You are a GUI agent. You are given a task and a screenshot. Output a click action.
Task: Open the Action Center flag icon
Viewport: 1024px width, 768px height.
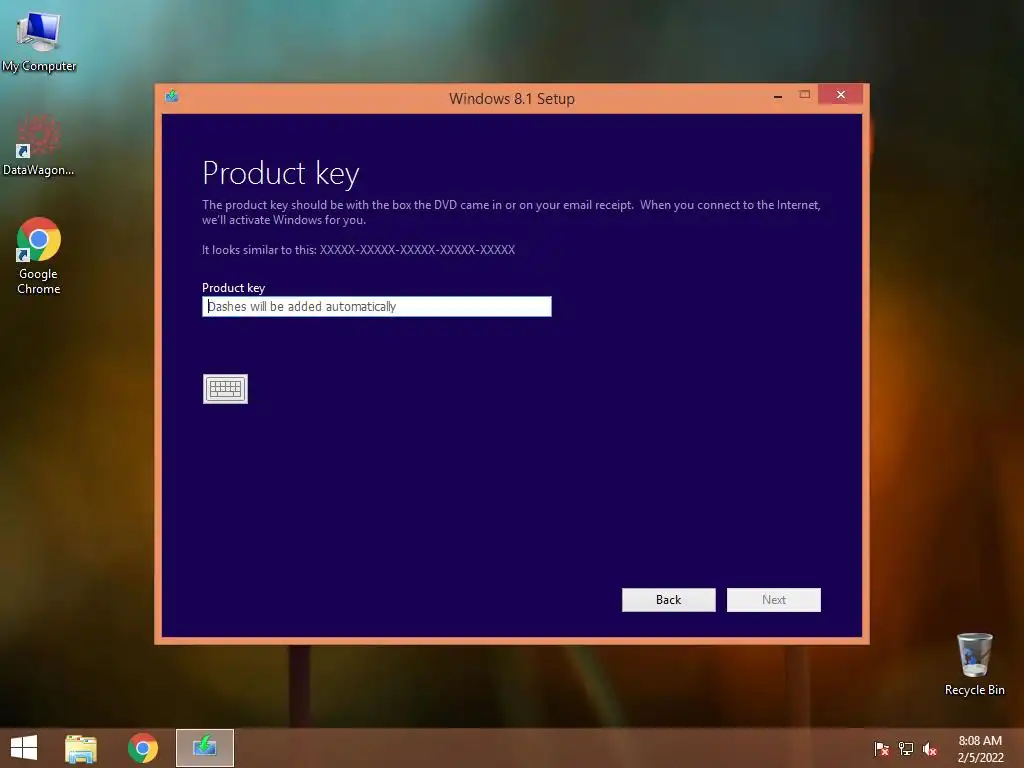pyautogui.click(x=882, y=748)
